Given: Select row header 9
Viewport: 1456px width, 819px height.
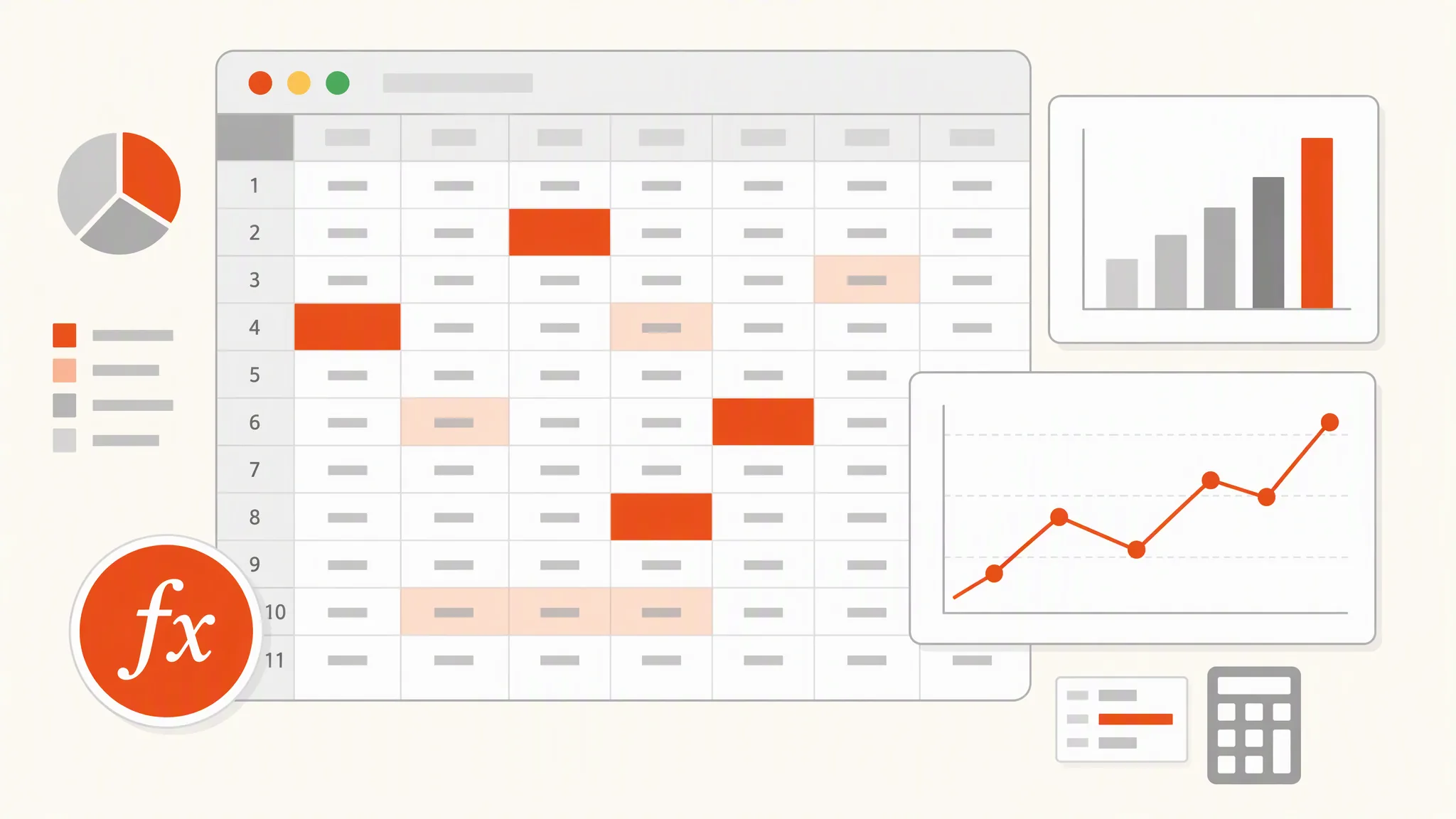Looking at the screenshot, I should [255, 564].
